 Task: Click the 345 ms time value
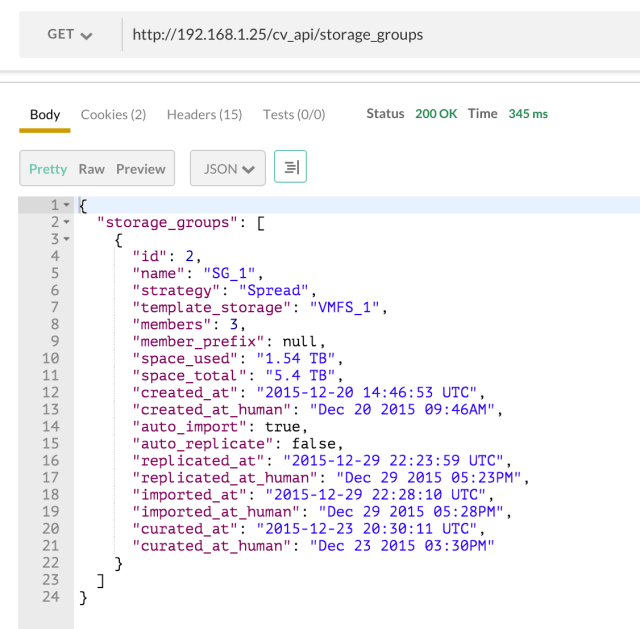pyautogui.click(x=528, y=114)
